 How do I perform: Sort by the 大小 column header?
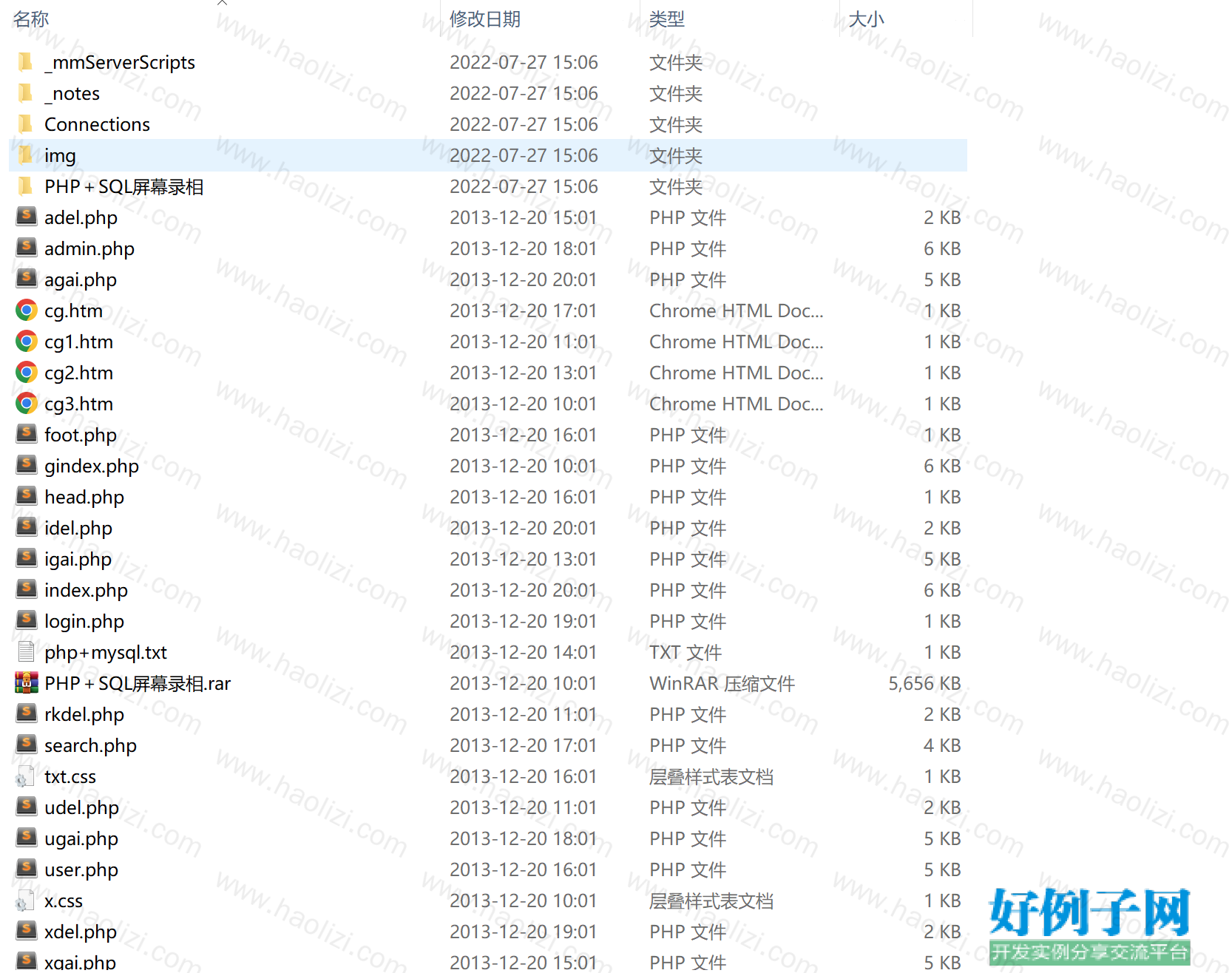(867, 18)
